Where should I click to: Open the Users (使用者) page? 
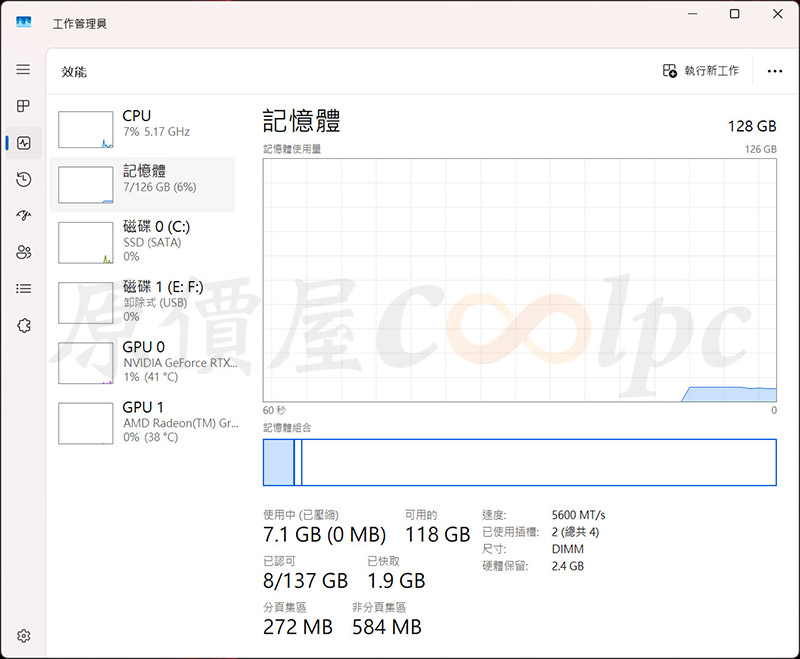[x=22, y=252]
